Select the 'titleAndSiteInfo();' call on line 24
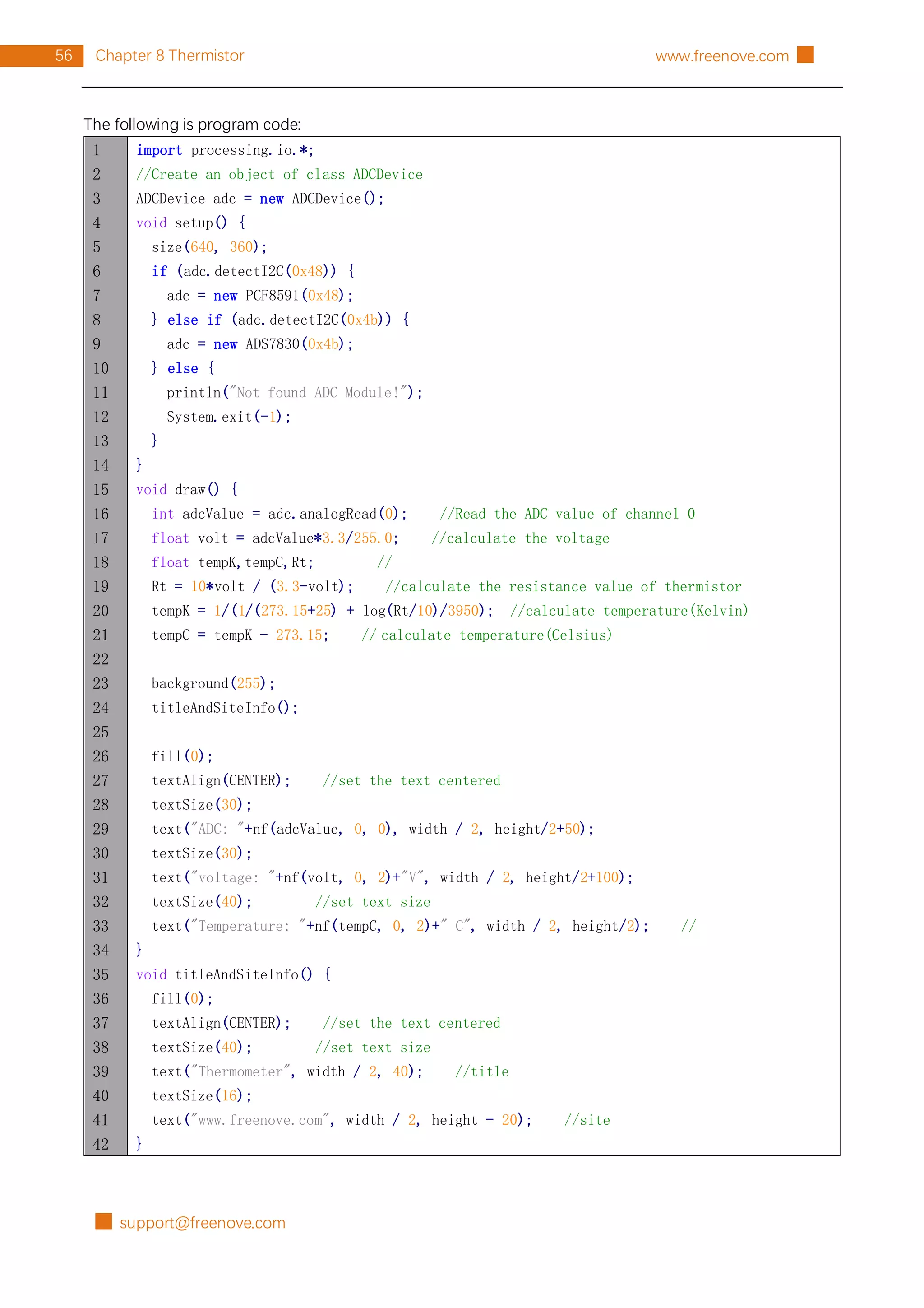 coord(225,708)
